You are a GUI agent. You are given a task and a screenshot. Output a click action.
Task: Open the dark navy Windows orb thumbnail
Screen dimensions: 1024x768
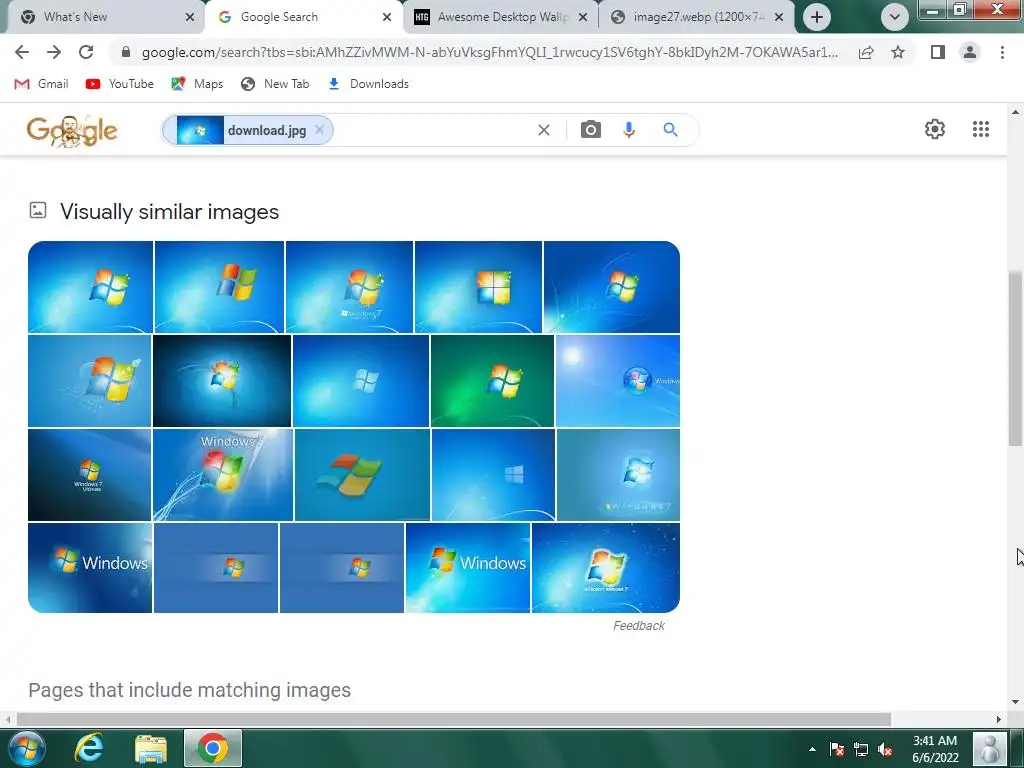[222, 381]
